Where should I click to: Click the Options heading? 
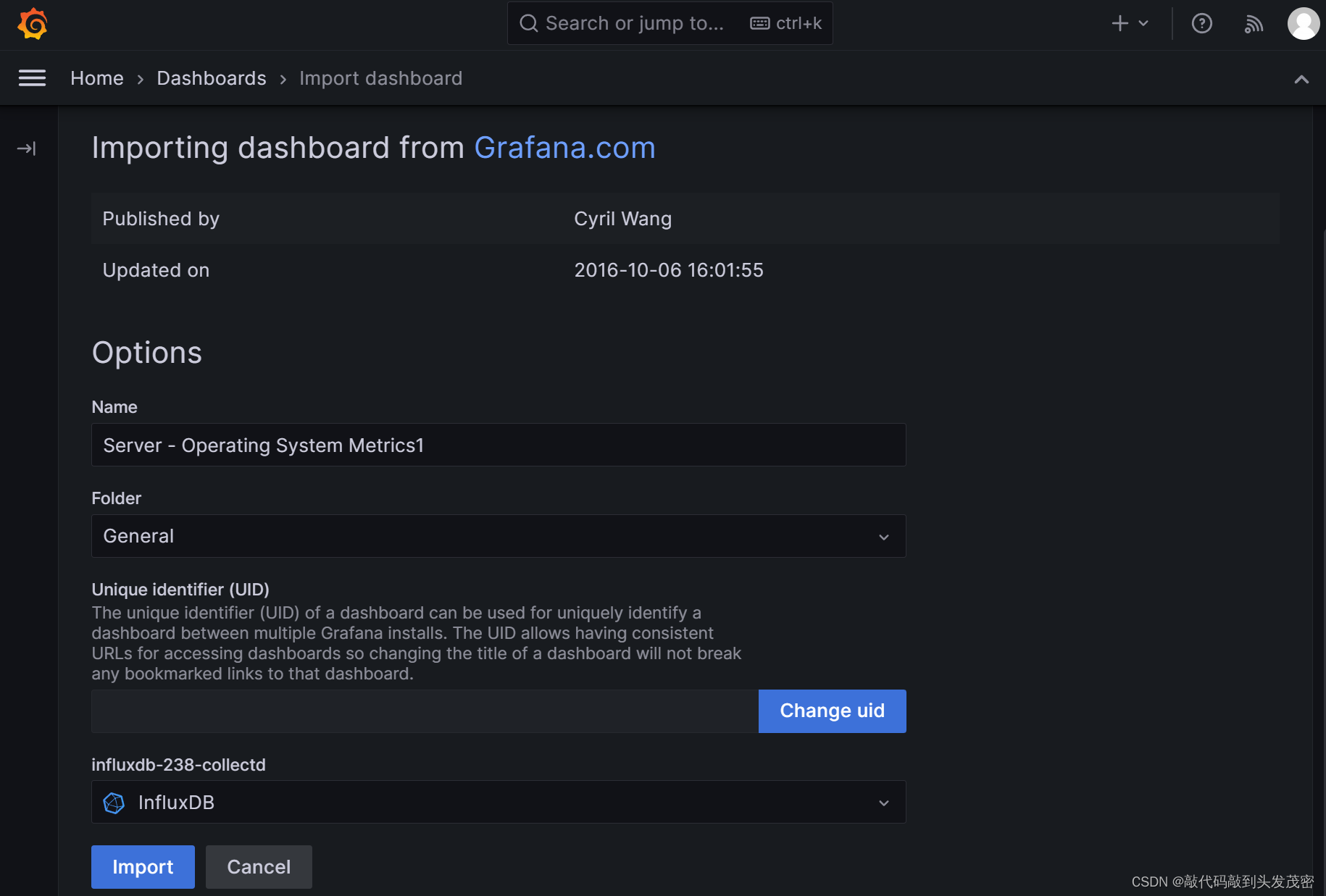click(x=147, y=353)
